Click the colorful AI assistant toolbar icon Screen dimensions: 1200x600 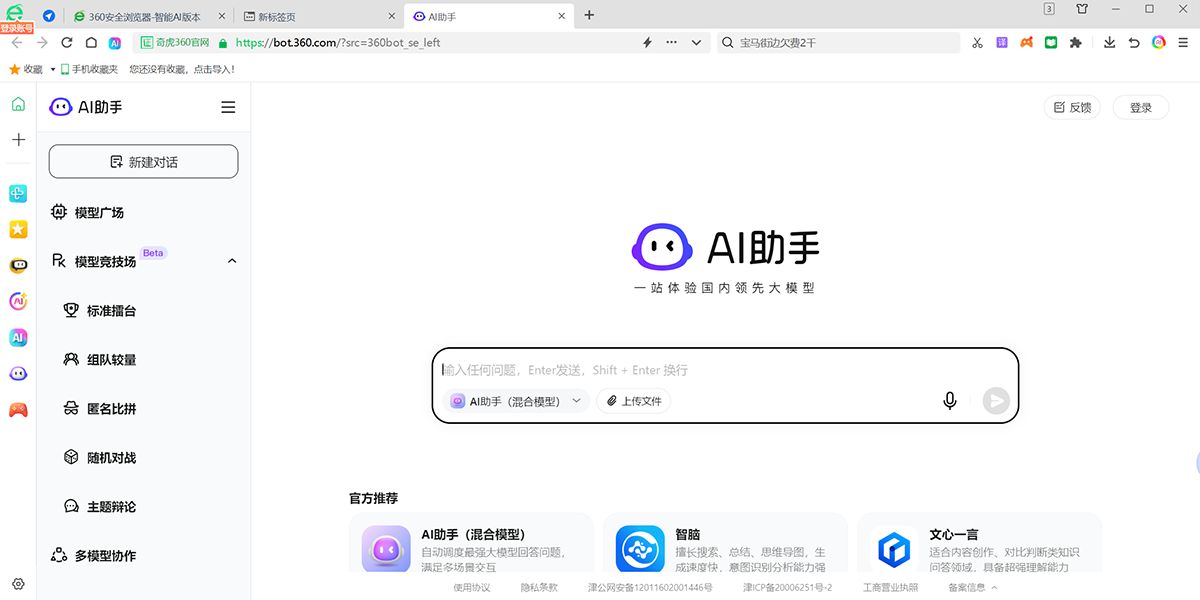pos(1158,42)
